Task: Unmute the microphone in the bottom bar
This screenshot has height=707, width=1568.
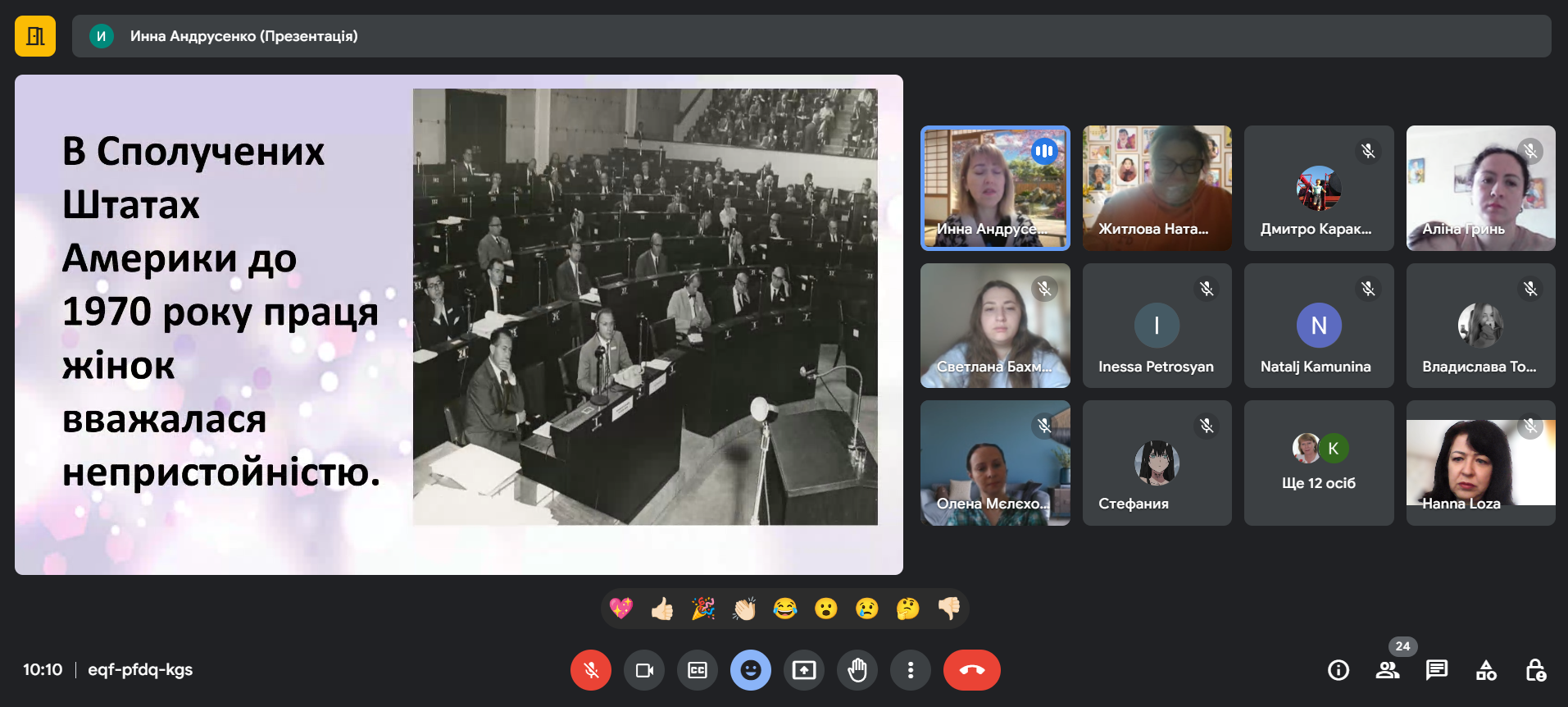Action: tap(590, 670)
